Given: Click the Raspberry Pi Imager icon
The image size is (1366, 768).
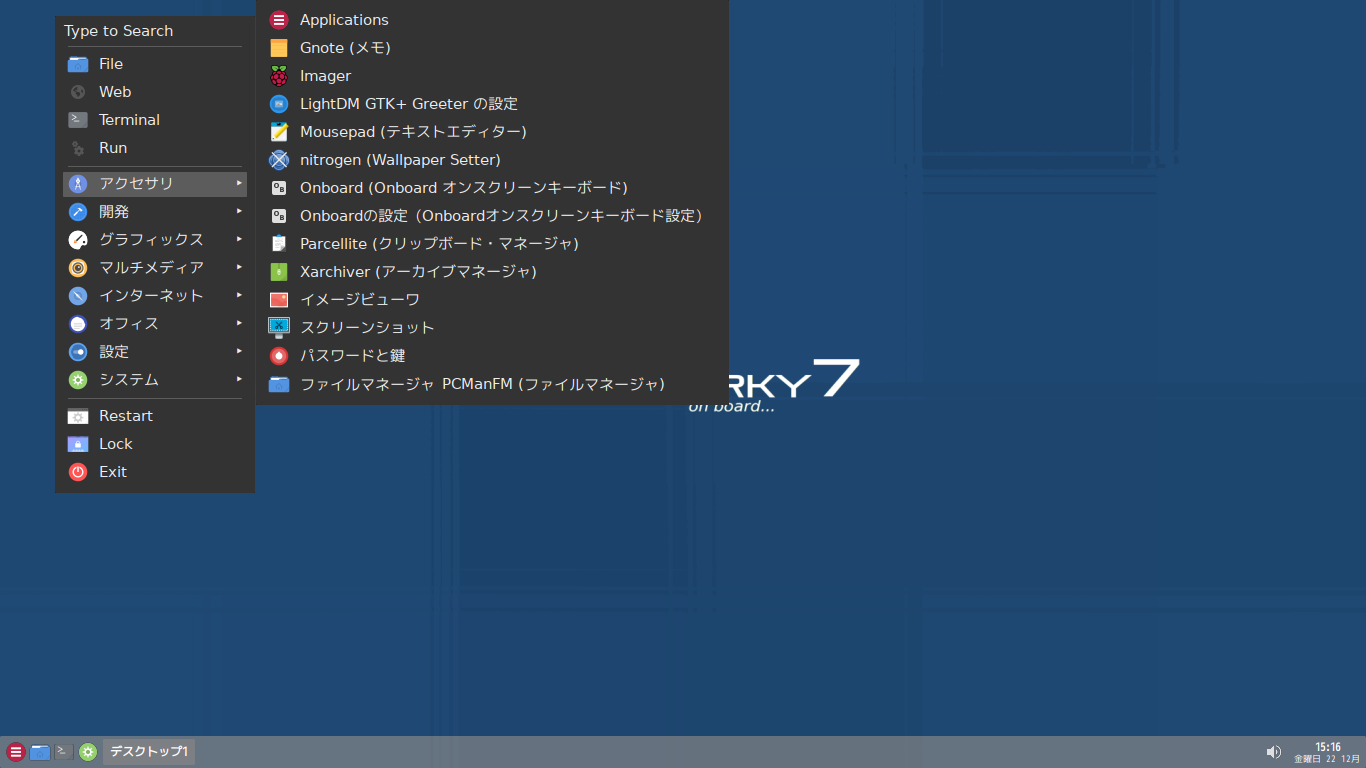Looking at the screenshot, I should click(279, 76).
